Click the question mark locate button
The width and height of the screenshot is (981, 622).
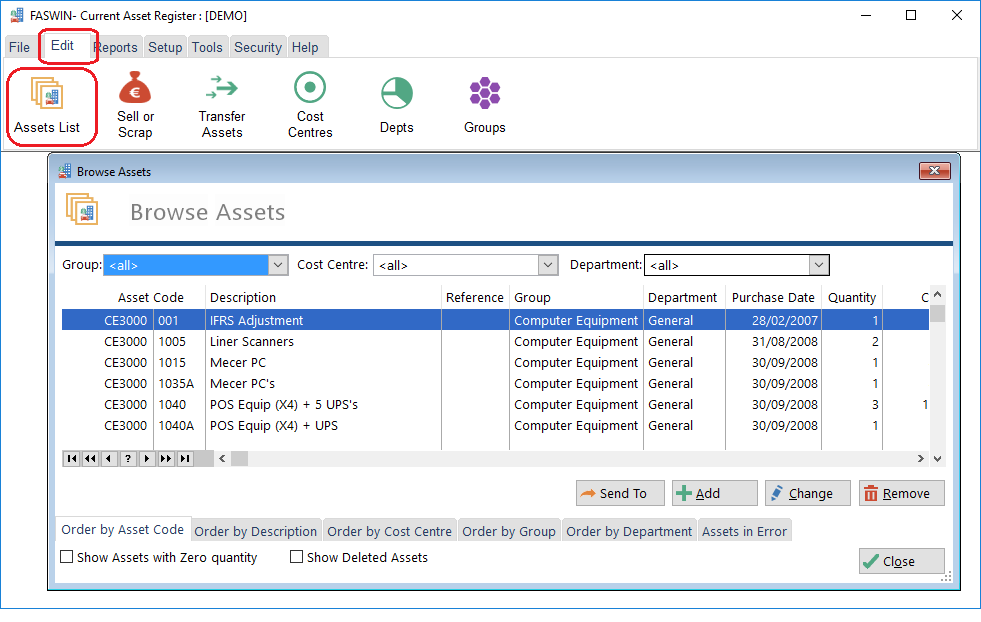tap(128, 459)
